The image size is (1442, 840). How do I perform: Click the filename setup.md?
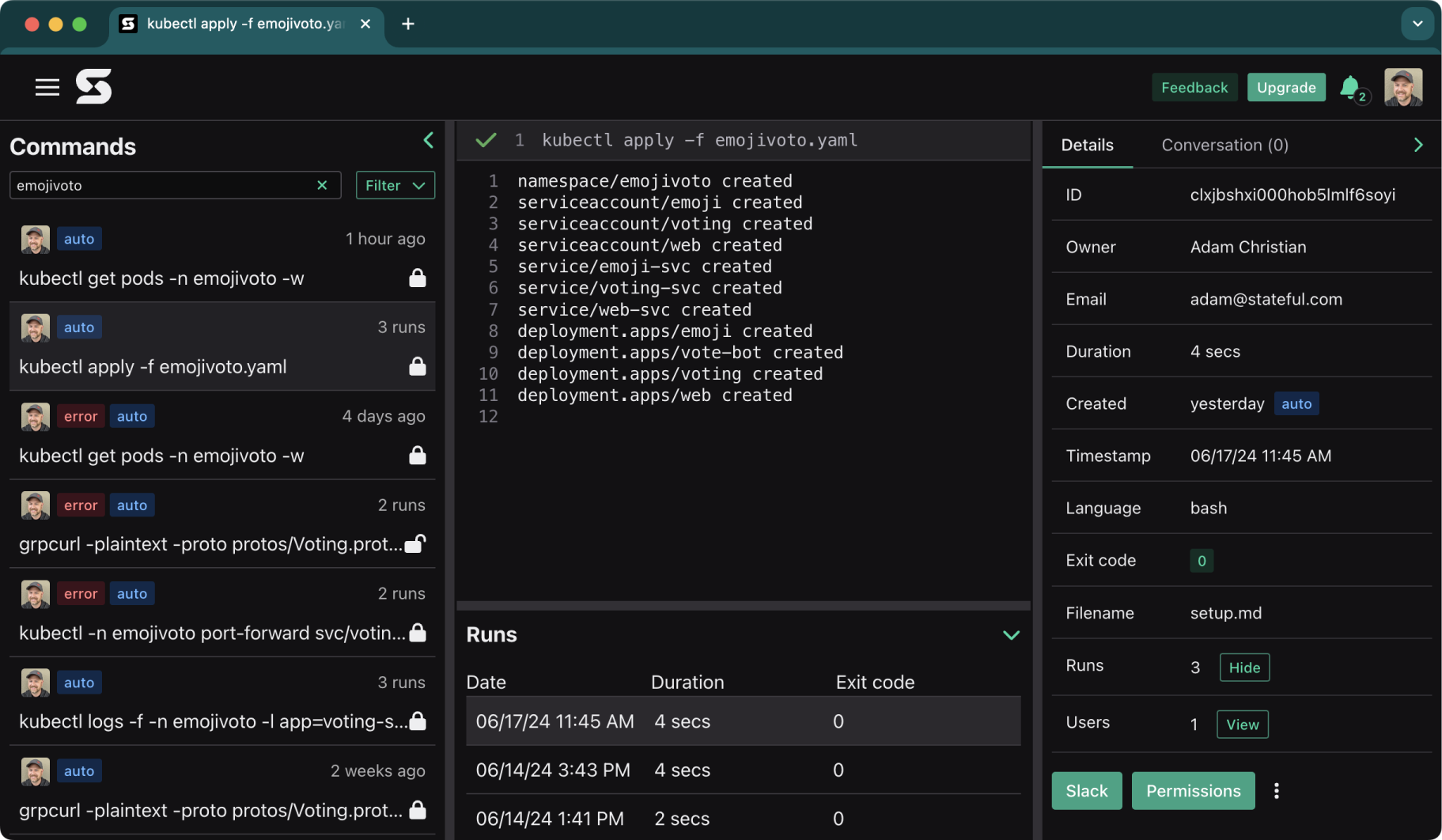1225,613
